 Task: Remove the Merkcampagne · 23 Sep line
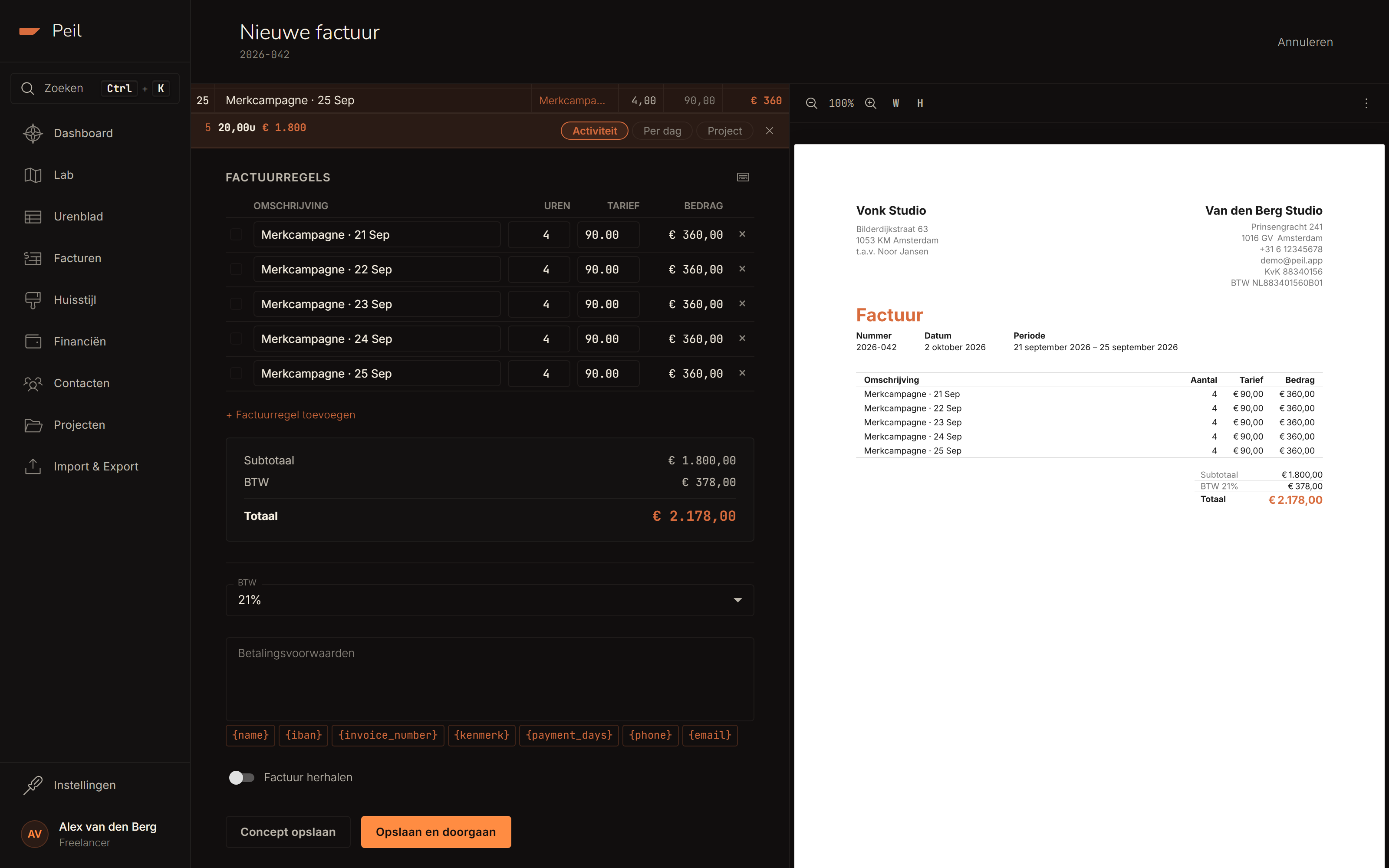point(742,304)
